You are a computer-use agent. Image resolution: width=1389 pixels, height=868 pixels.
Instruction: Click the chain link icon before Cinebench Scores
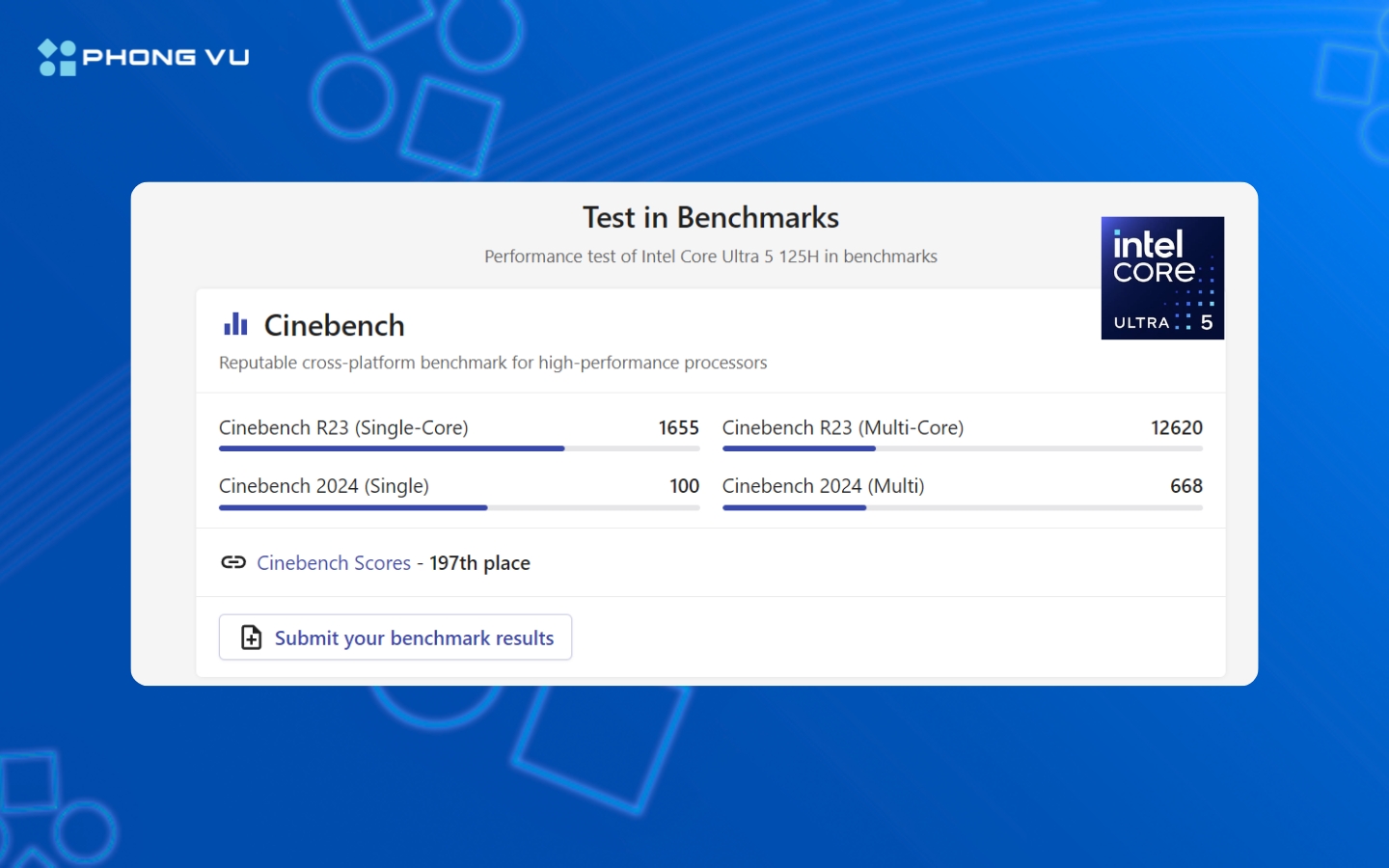pyautogui.click(x=233, y=562)
